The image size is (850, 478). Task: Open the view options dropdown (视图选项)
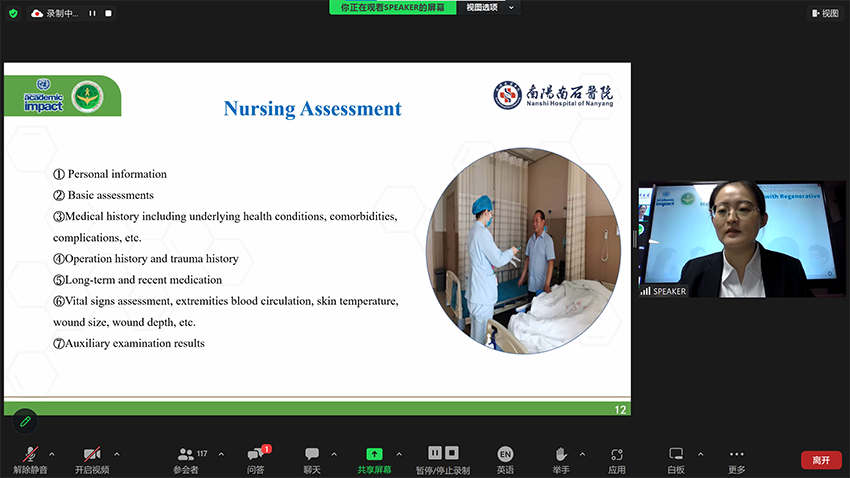point(488,7)
